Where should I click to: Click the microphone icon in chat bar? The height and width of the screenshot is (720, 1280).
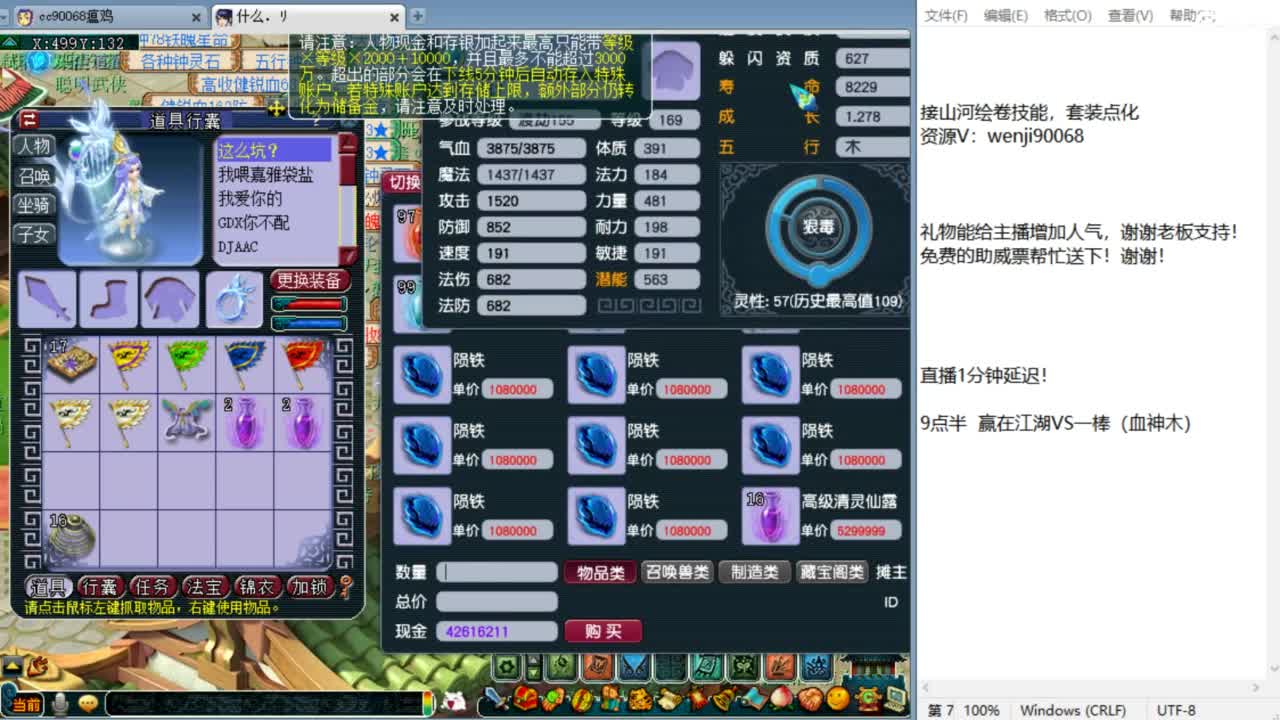60,704
